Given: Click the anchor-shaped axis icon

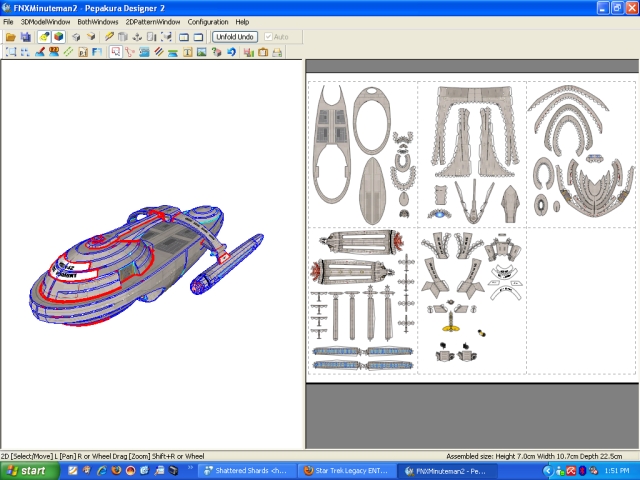Looking at the screenshot, I should pos(137,37).
